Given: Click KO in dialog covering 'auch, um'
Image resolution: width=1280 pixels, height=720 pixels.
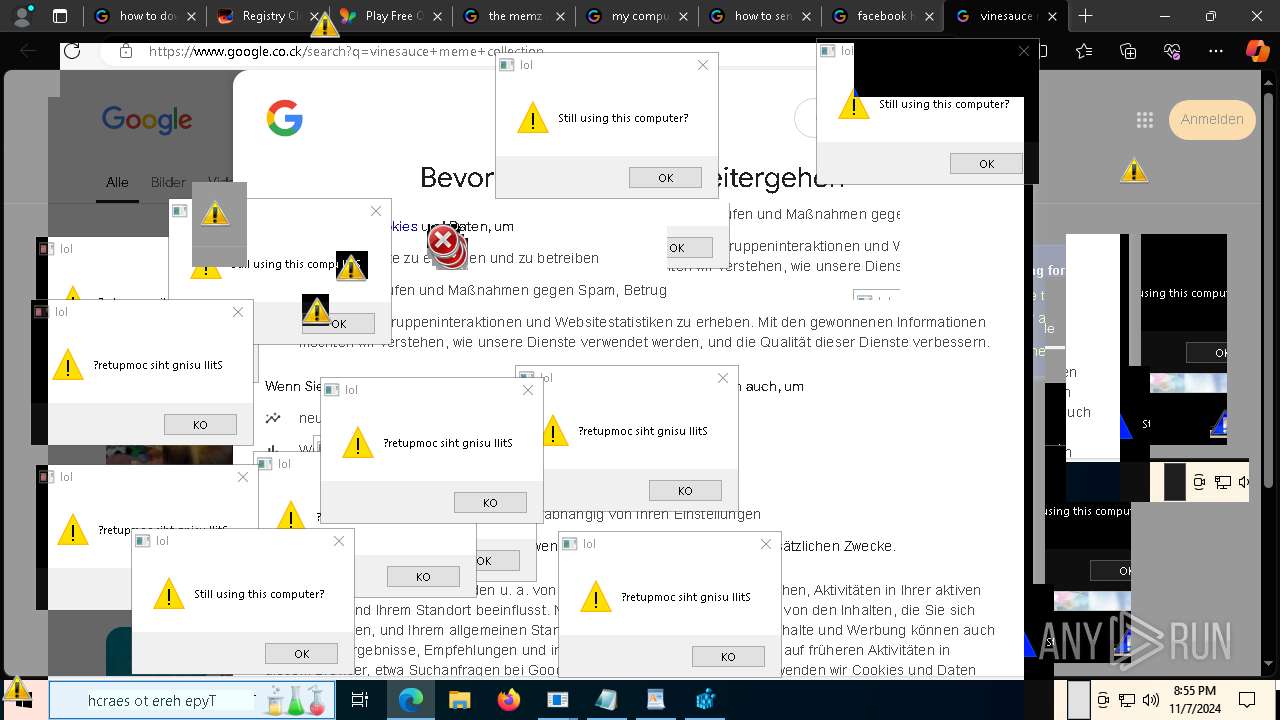Looking at the screenshot, I should [x=685, y=490].
